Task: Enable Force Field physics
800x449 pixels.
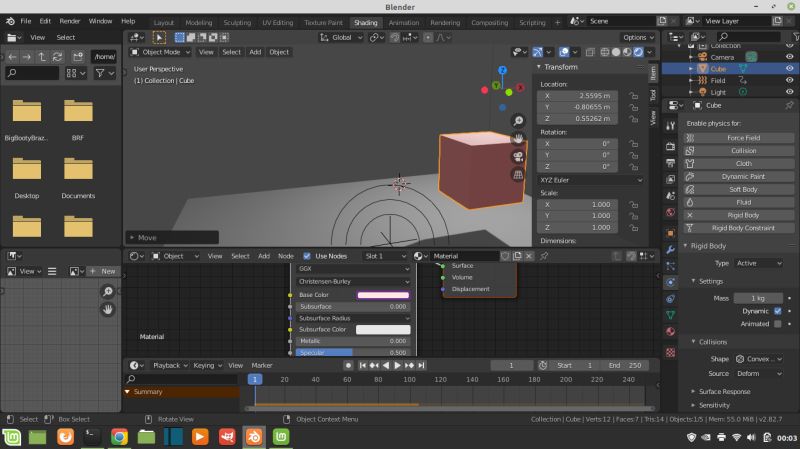Action: point(739,138)
